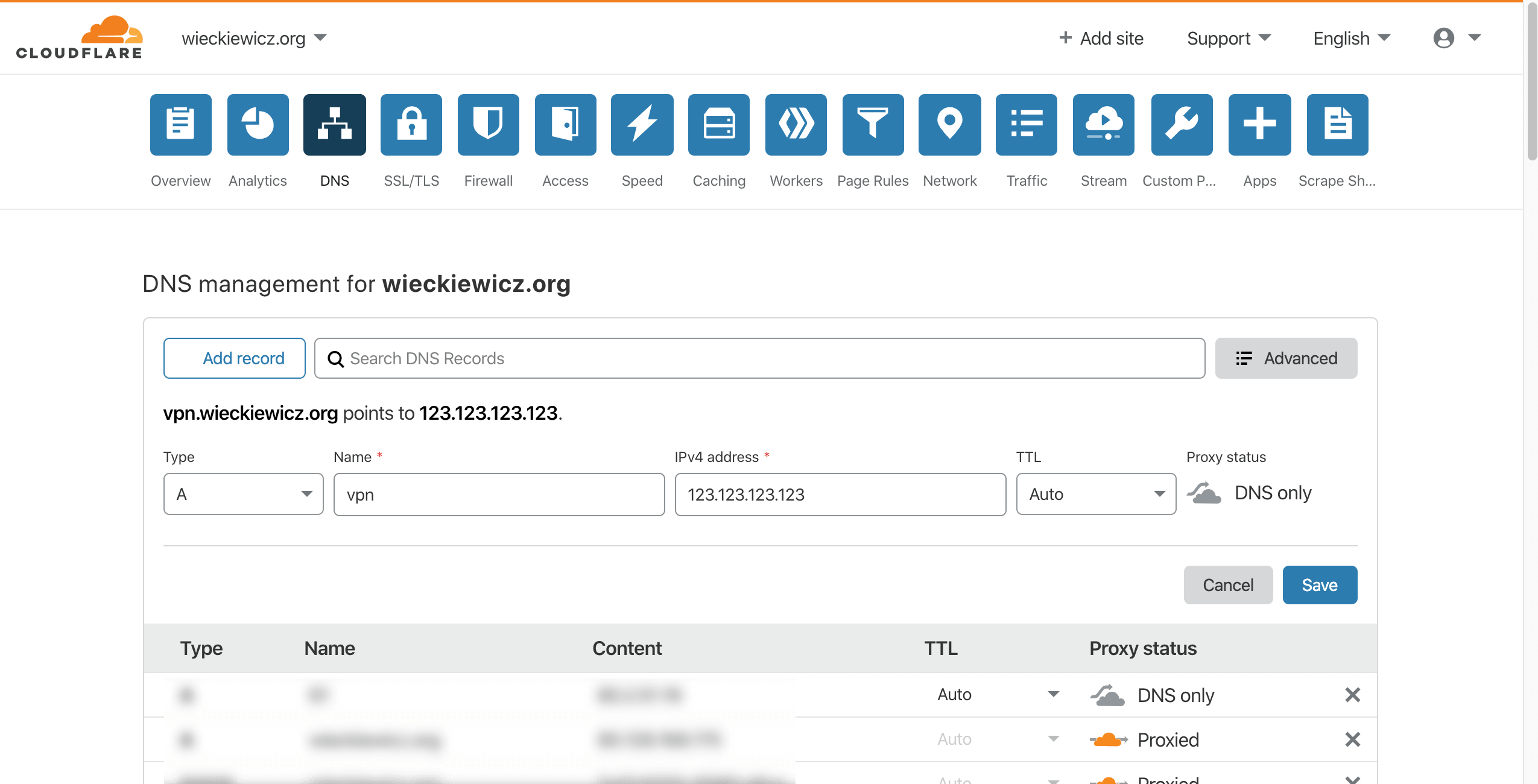Click the TTL column header

pos(941,648)
